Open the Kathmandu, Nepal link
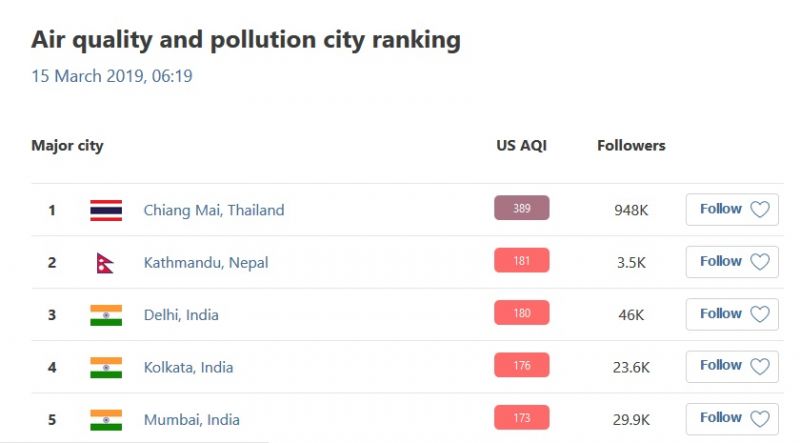The width and height of the screenshot is (800, 443). tap(206, 263)
